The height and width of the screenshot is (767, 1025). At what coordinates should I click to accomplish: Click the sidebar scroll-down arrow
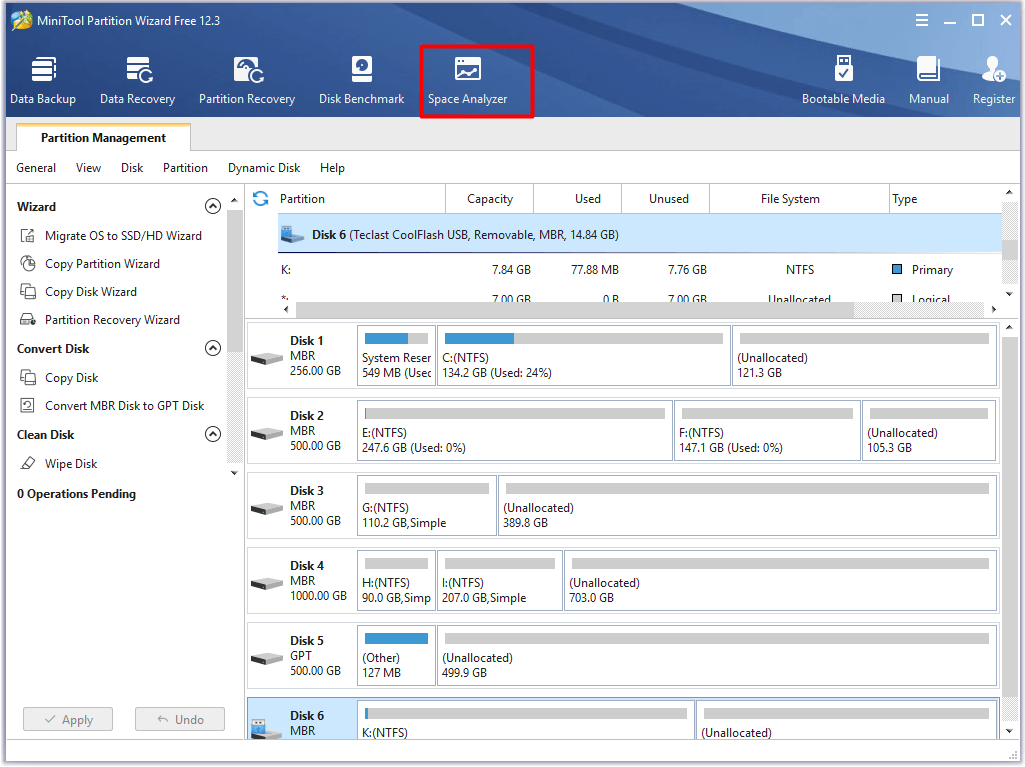(x=235, y=473)
